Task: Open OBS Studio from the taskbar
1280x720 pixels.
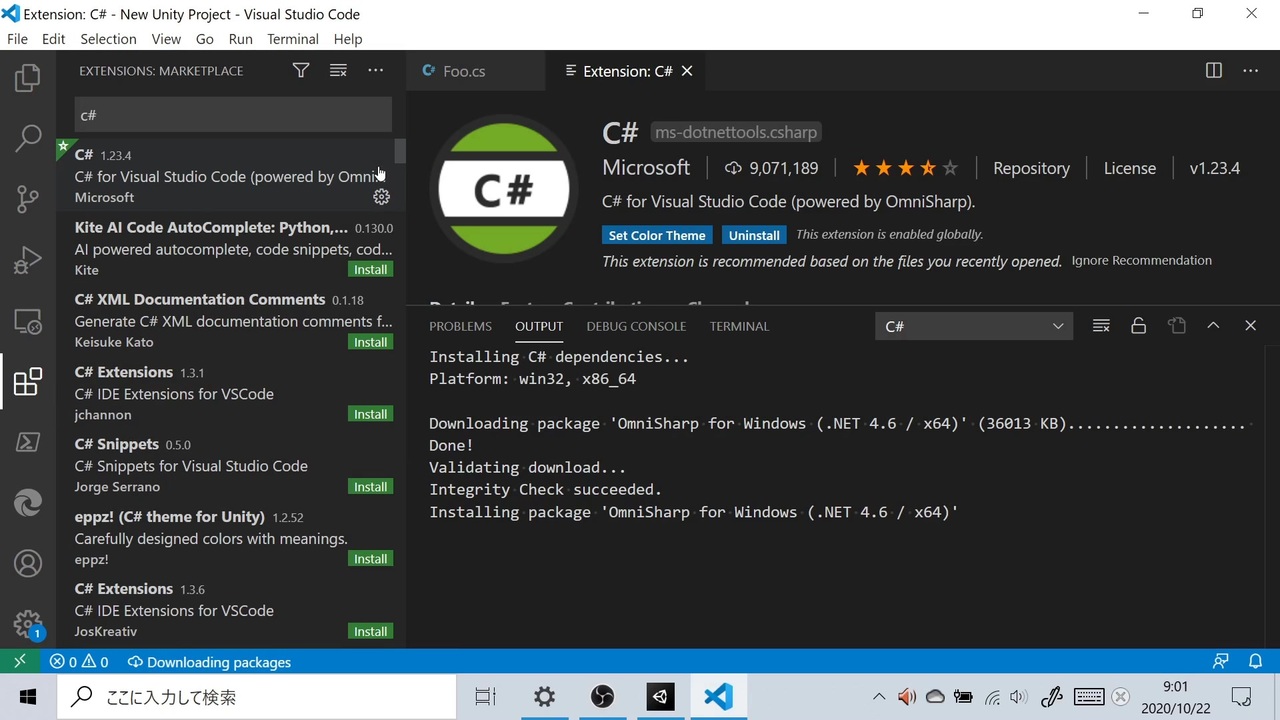Action: coord(602,697)
